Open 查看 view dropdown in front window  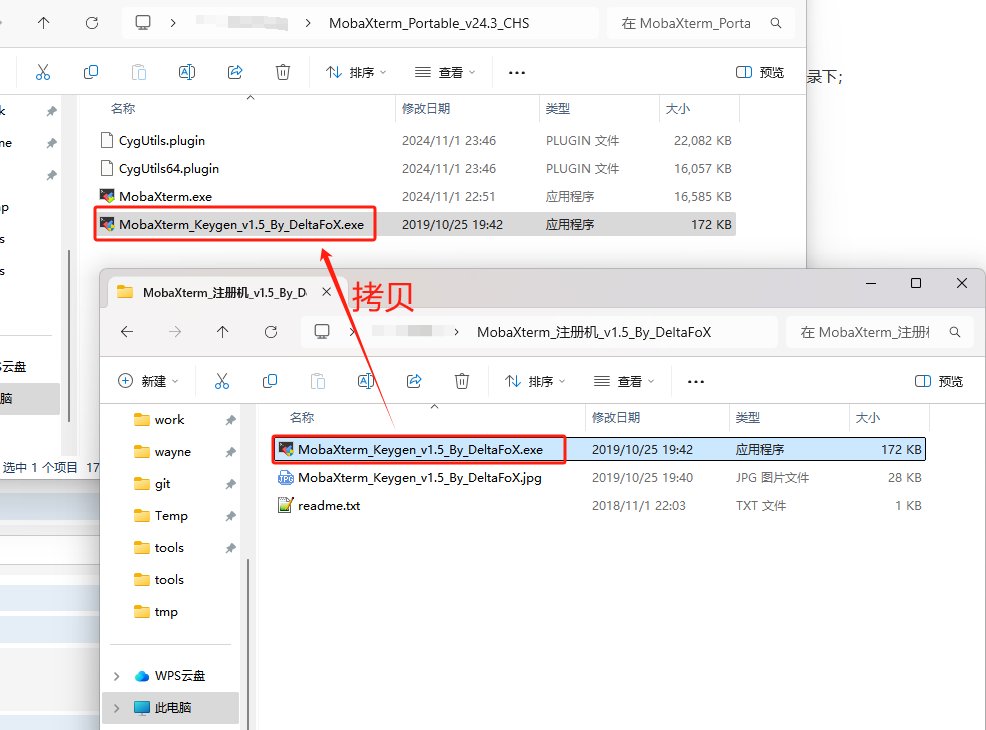tap(624, 381)
